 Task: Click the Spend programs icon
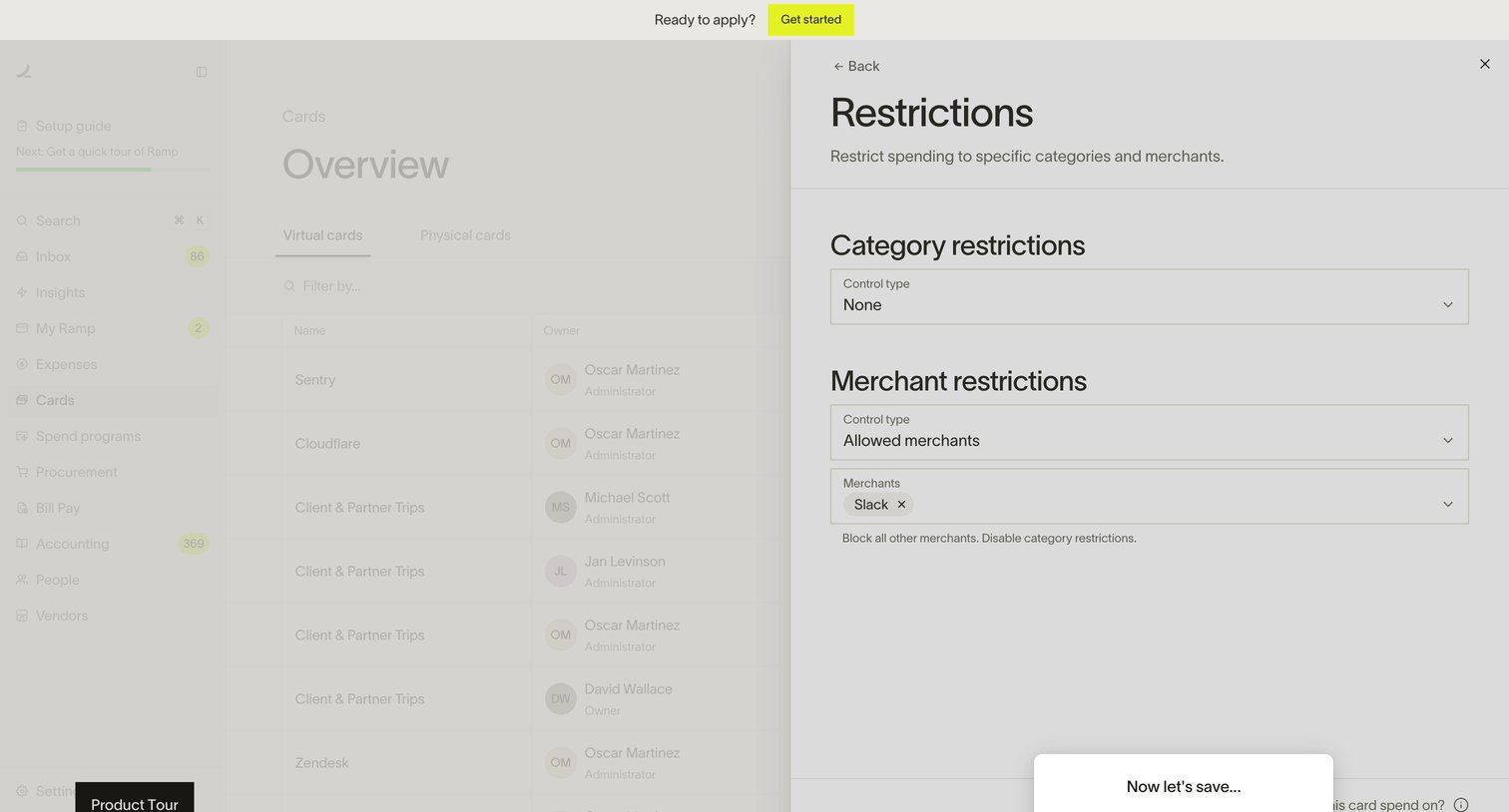pos(22,436)
